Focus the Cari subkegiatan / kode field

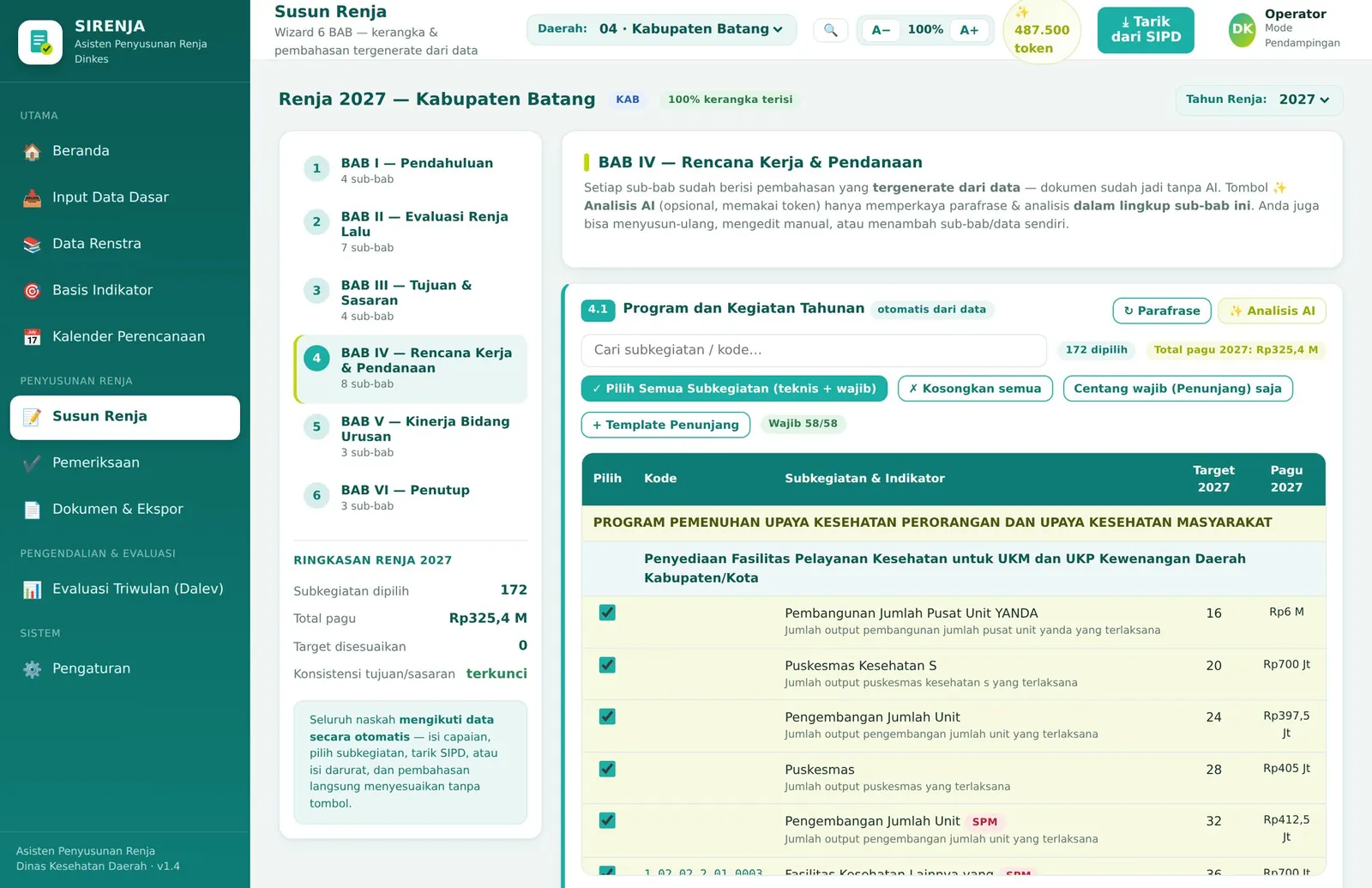814,350
